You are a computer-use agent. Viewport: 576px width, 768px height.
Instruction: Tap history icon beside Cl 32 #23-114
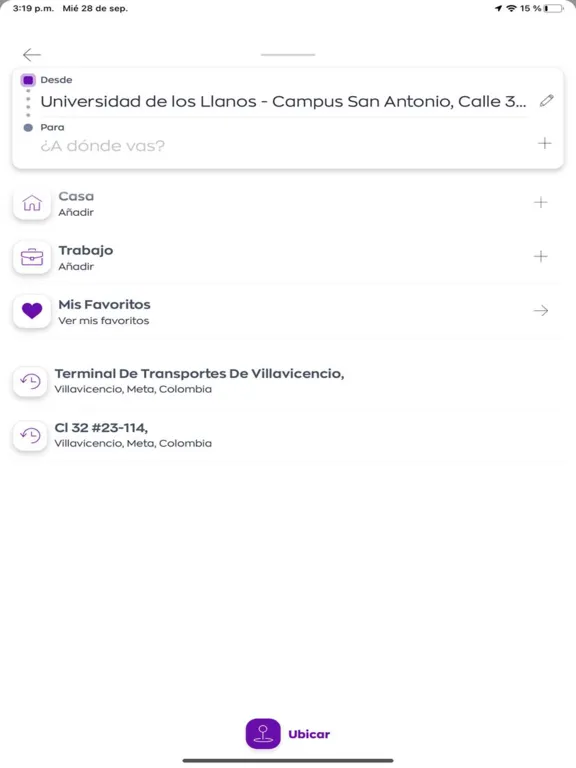(30, 435)
